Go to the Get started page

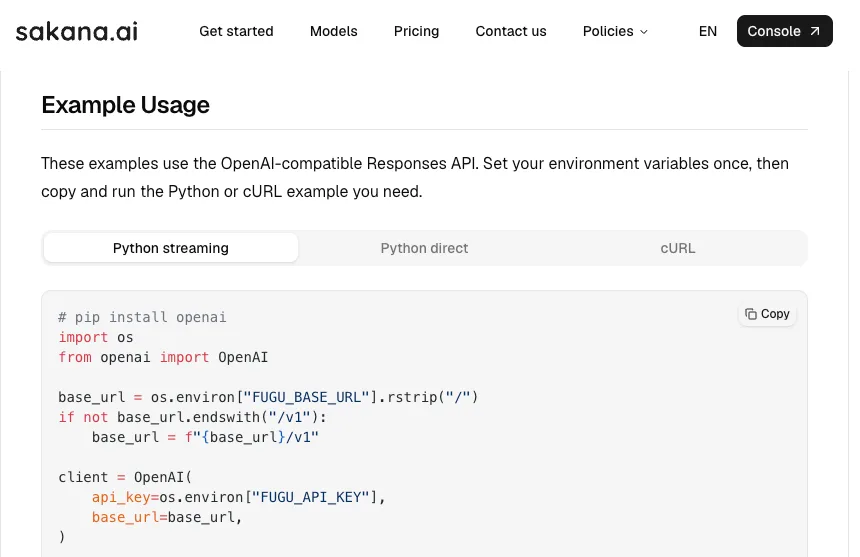[236, 31]
